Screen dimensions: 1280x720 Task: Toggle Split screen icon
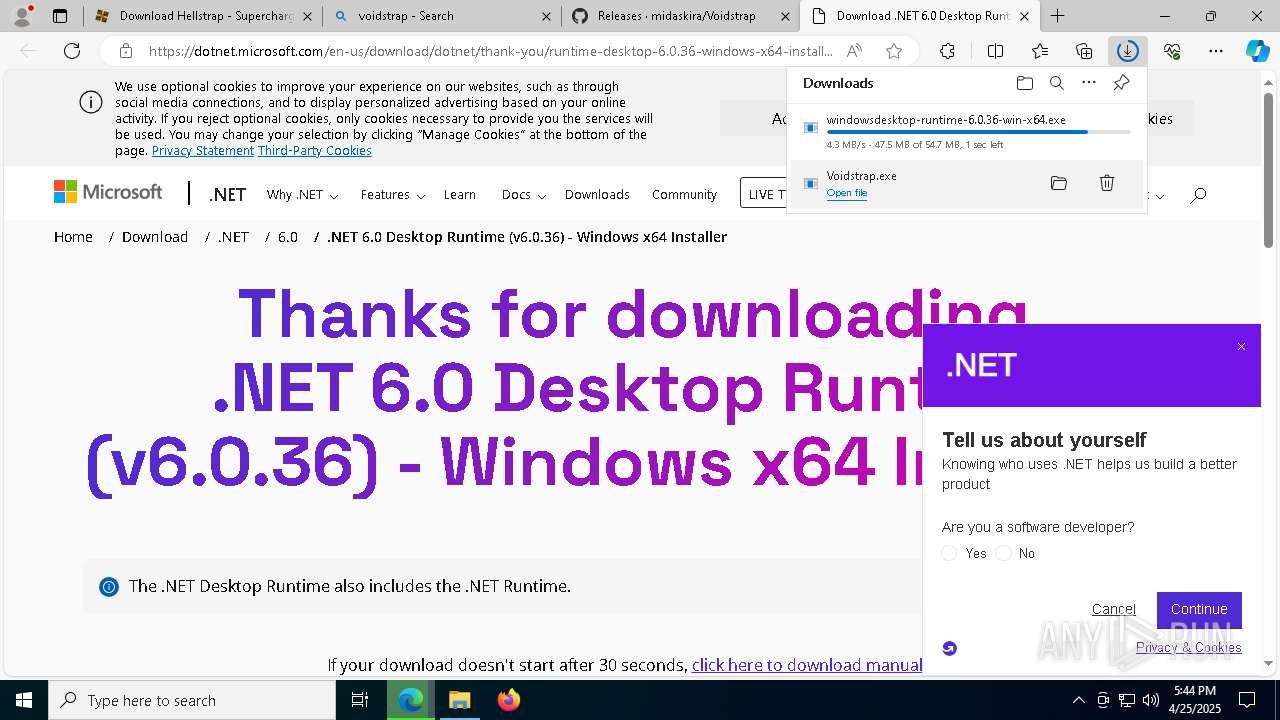[x=995, y=51]
